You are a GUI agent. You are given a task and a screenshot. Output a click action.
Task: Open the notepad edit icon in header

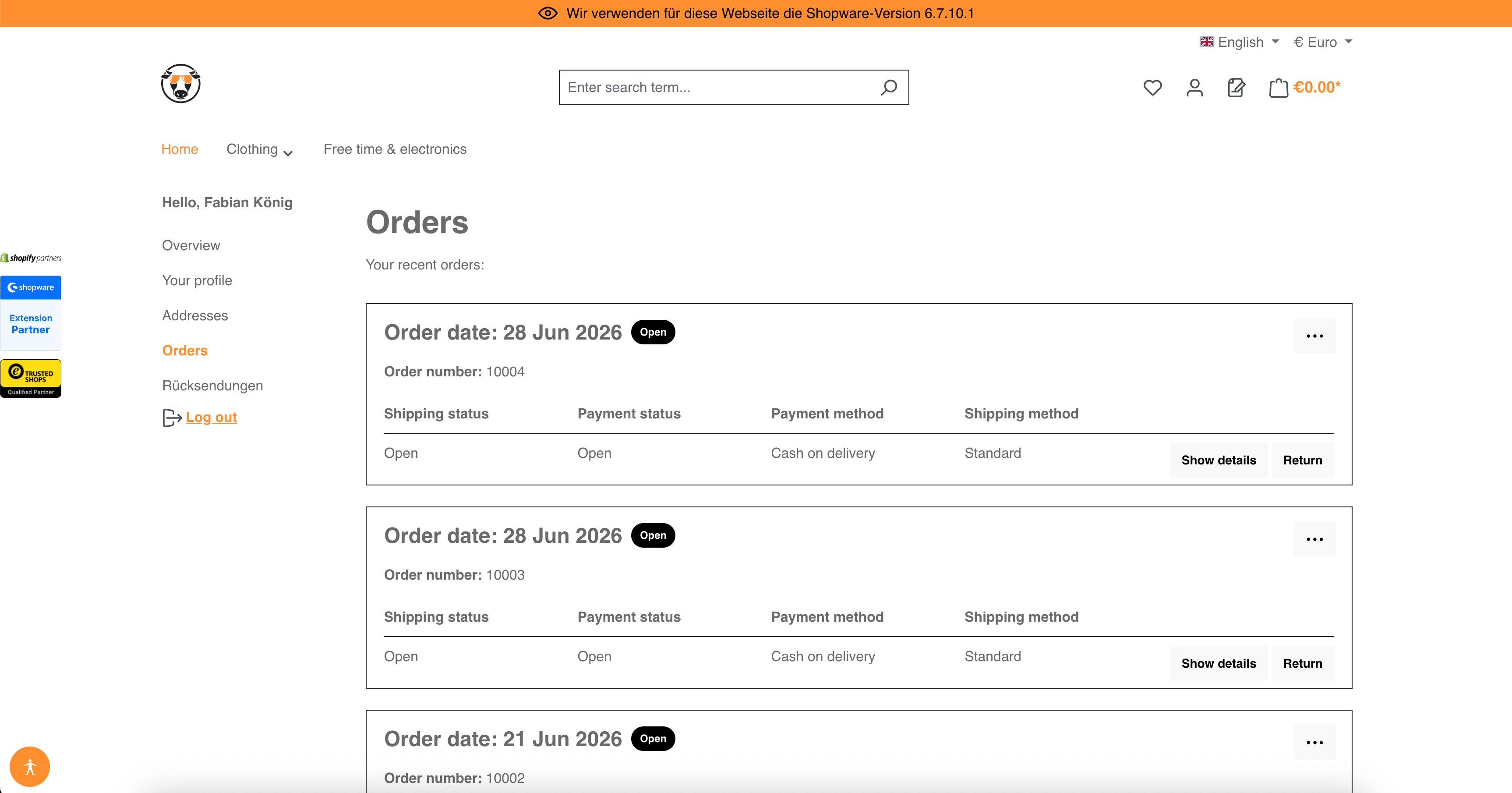click(x=1236, y=88)
